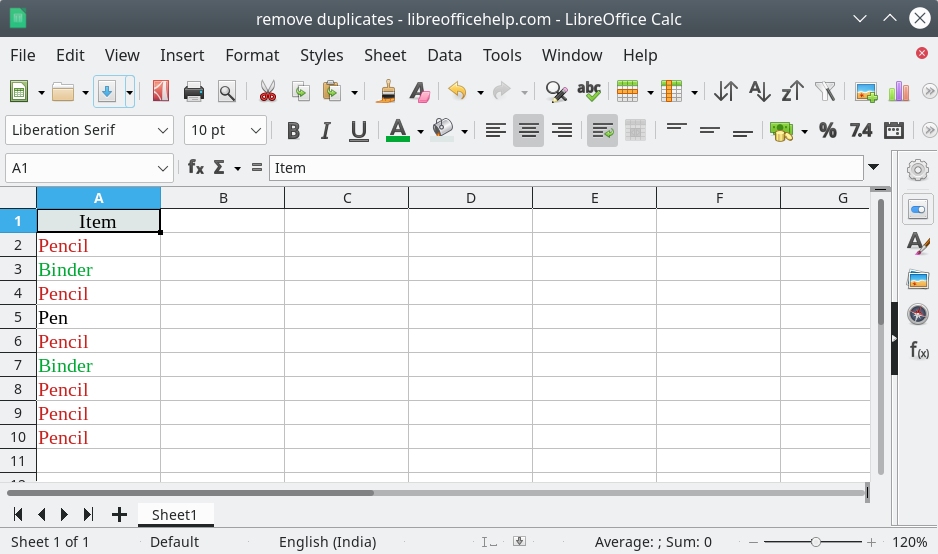The image size is (938, 554).
Task: Click the Insert Chart icon
Action: (899, 92)
